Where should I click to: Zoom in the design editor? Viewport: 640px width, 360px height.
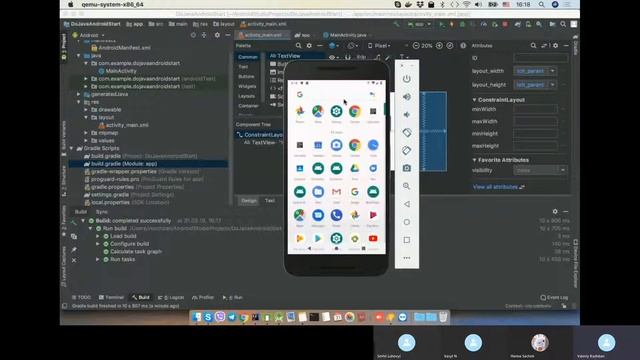tap(439, 46)
